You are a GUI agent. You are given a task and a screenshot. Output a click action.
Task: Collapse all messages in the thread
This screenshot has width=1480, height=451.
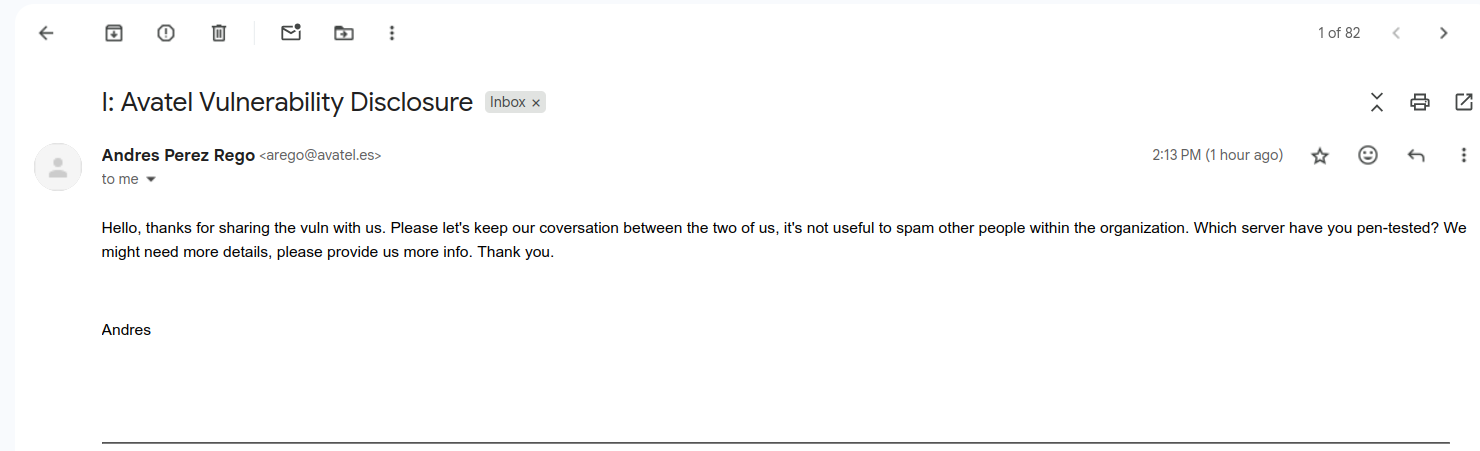(x=1377, y=102)
